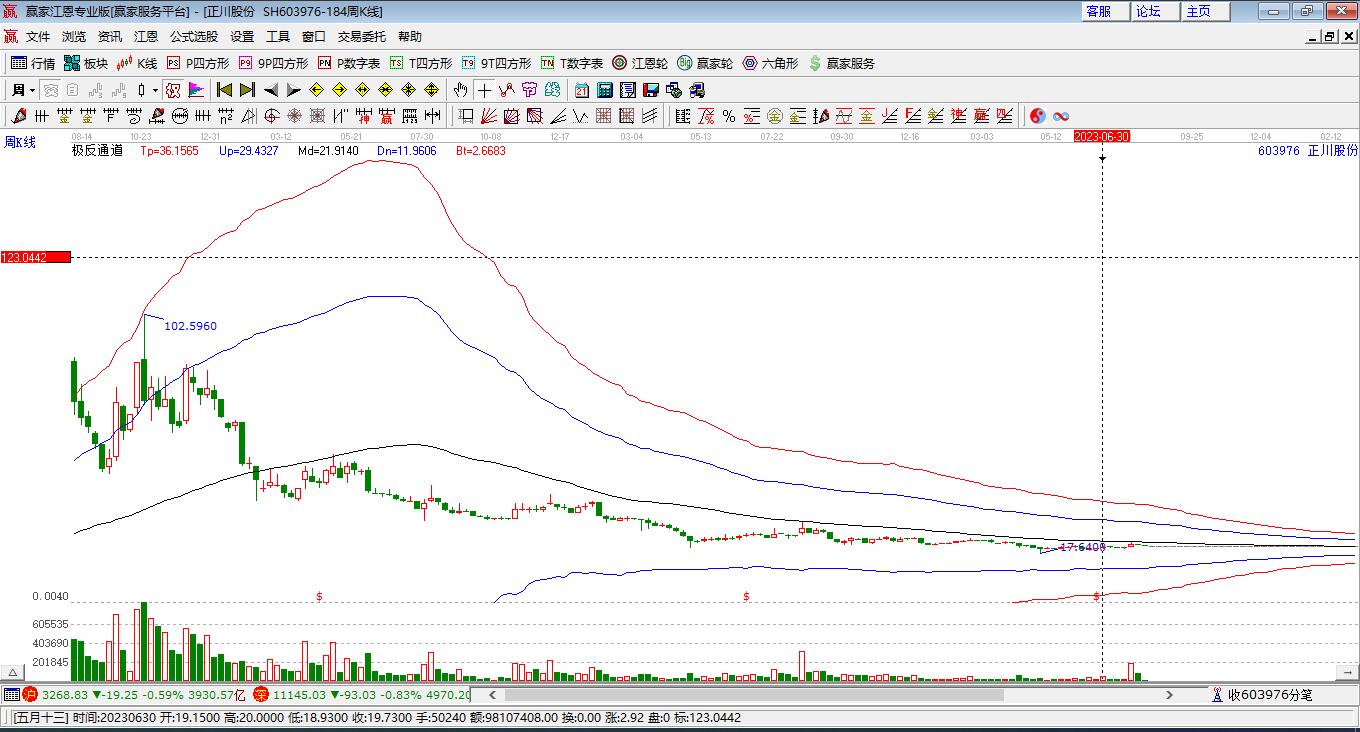
Task: Click the percent sign drawing tool
Action: 729,116
